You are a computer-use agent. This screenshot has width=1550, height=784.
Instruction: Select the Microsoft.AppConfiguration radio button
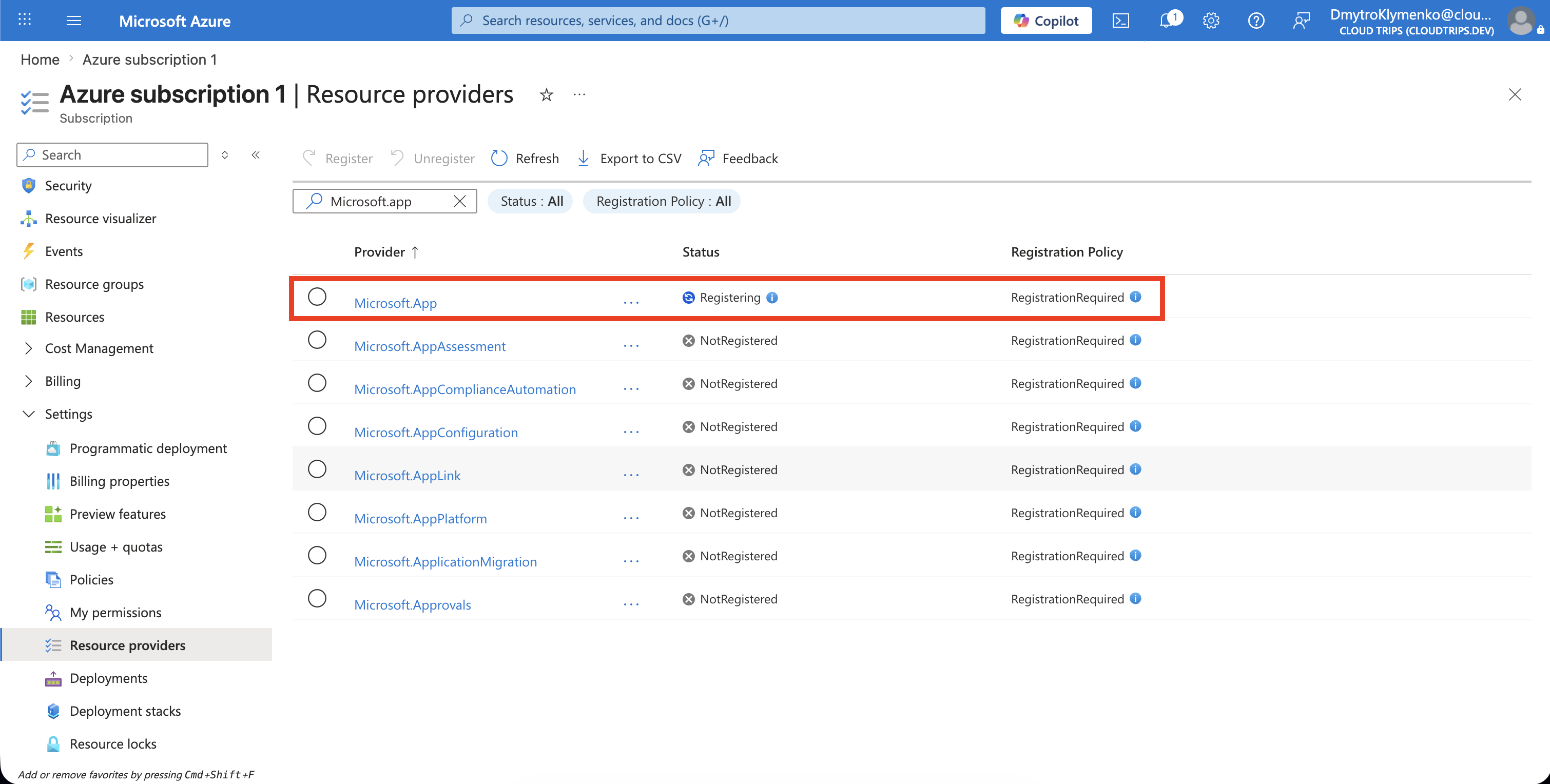(x=317, y=426)
